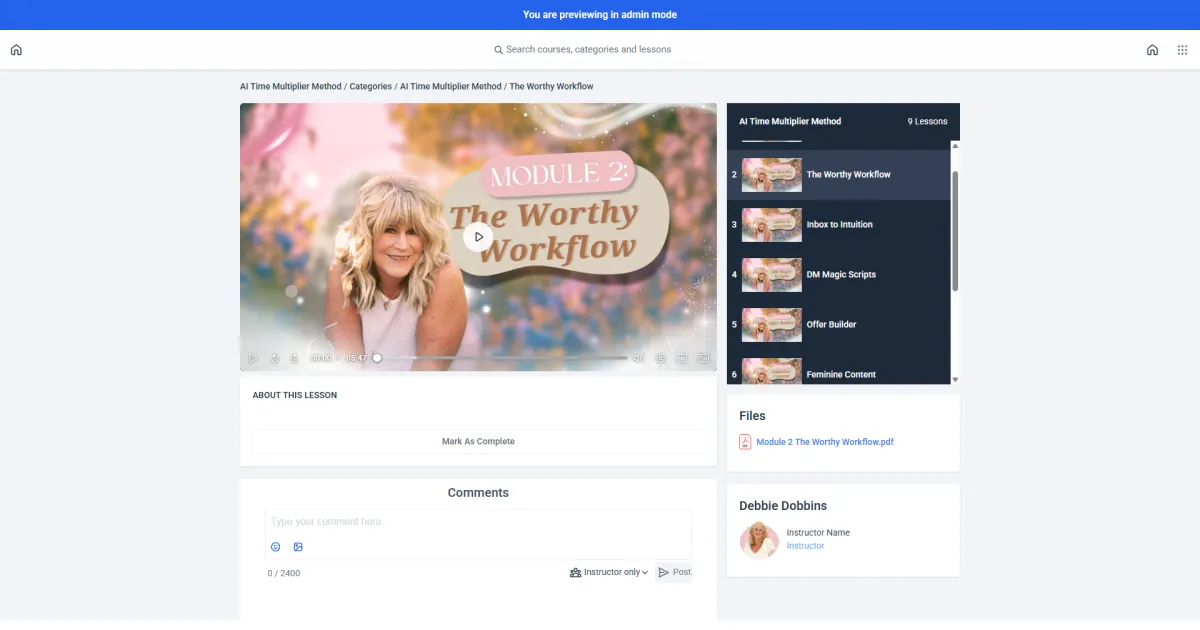The width and height of the screenshot is (1200, 630).
Task: Click the Categories breadcrumb
Action: (370, 87)
